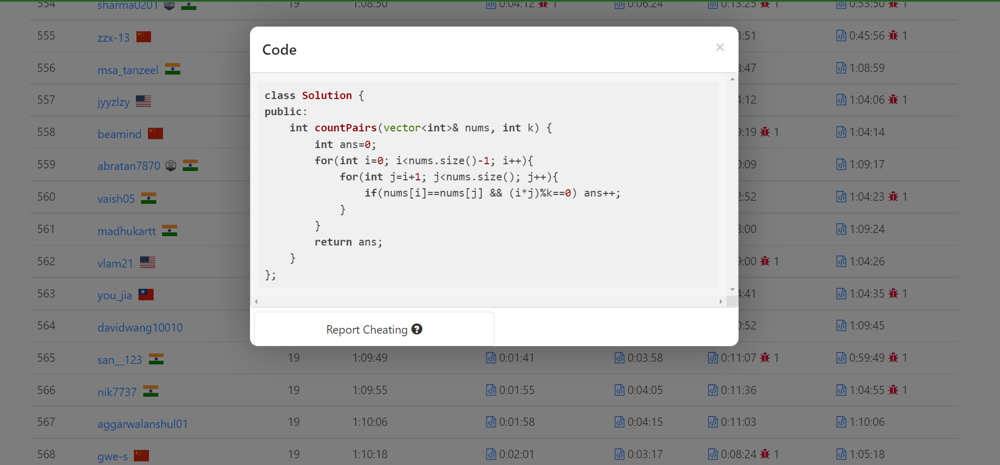View the submission icon beside 0:03:17
1000x465 pixels.
pos(619,454)
